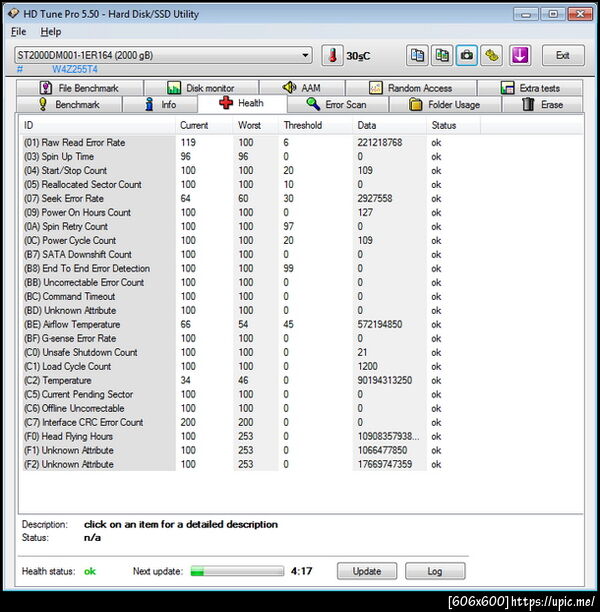Image resolution: width=600 pixels, height=612 pixels.
Task: Switch to the Benchmark tab
Action: (x=69, y=105)
